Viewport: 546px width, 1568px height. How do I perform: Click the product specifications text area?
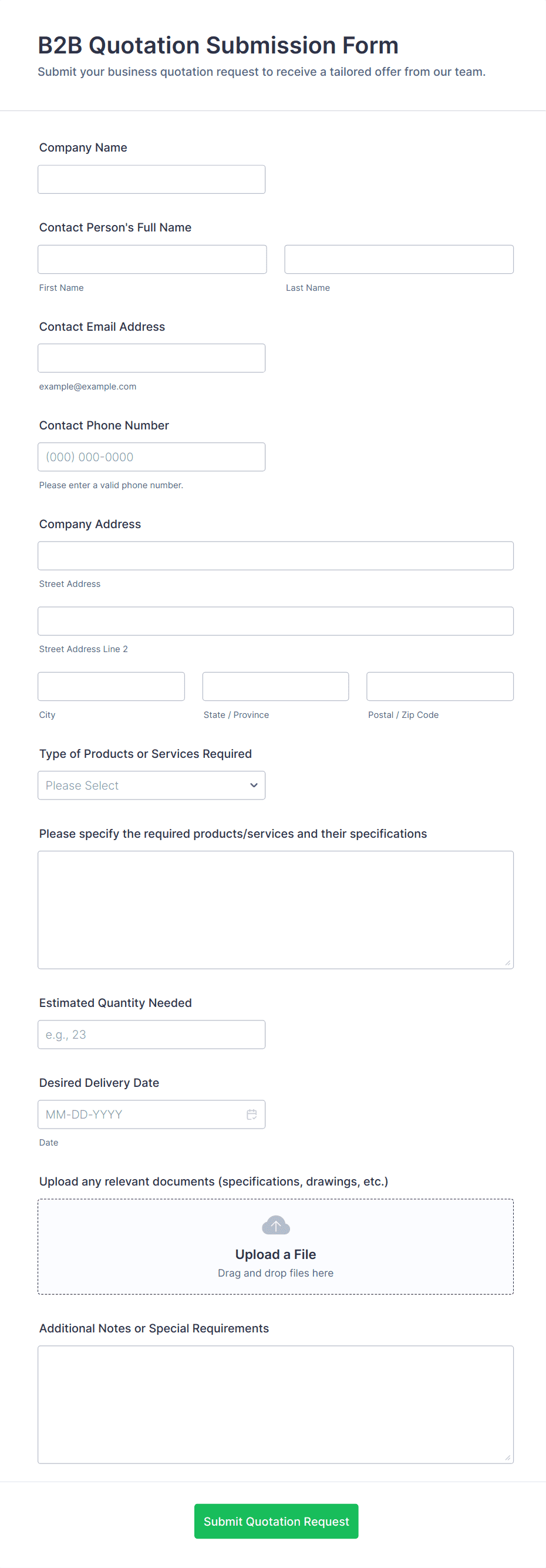[275, 909]
